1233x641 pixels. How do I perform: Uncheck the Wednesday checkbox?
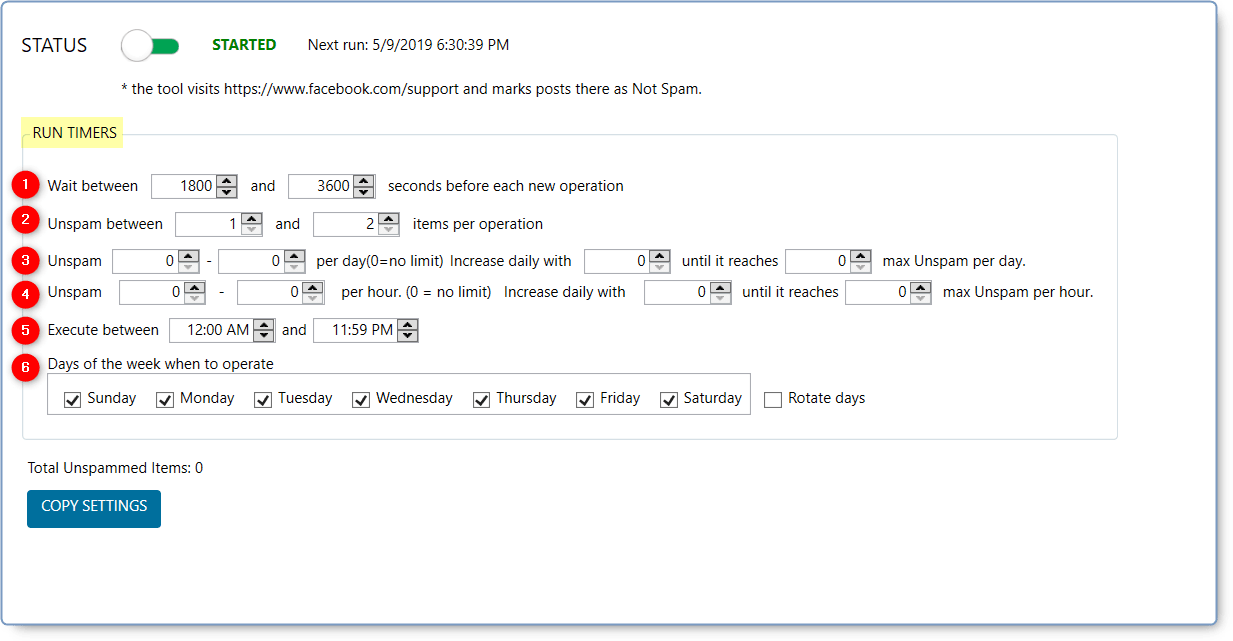tap(360, 399)
